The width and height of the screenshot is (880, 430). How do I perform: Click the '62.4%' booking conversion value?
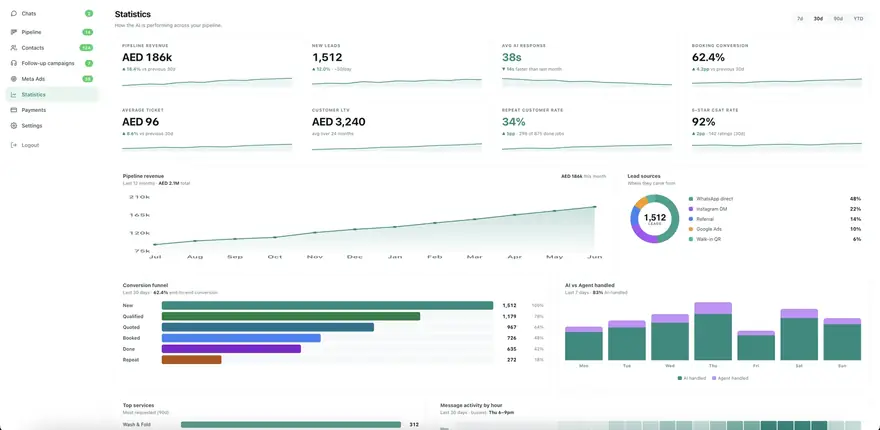[x=708, y=57]
